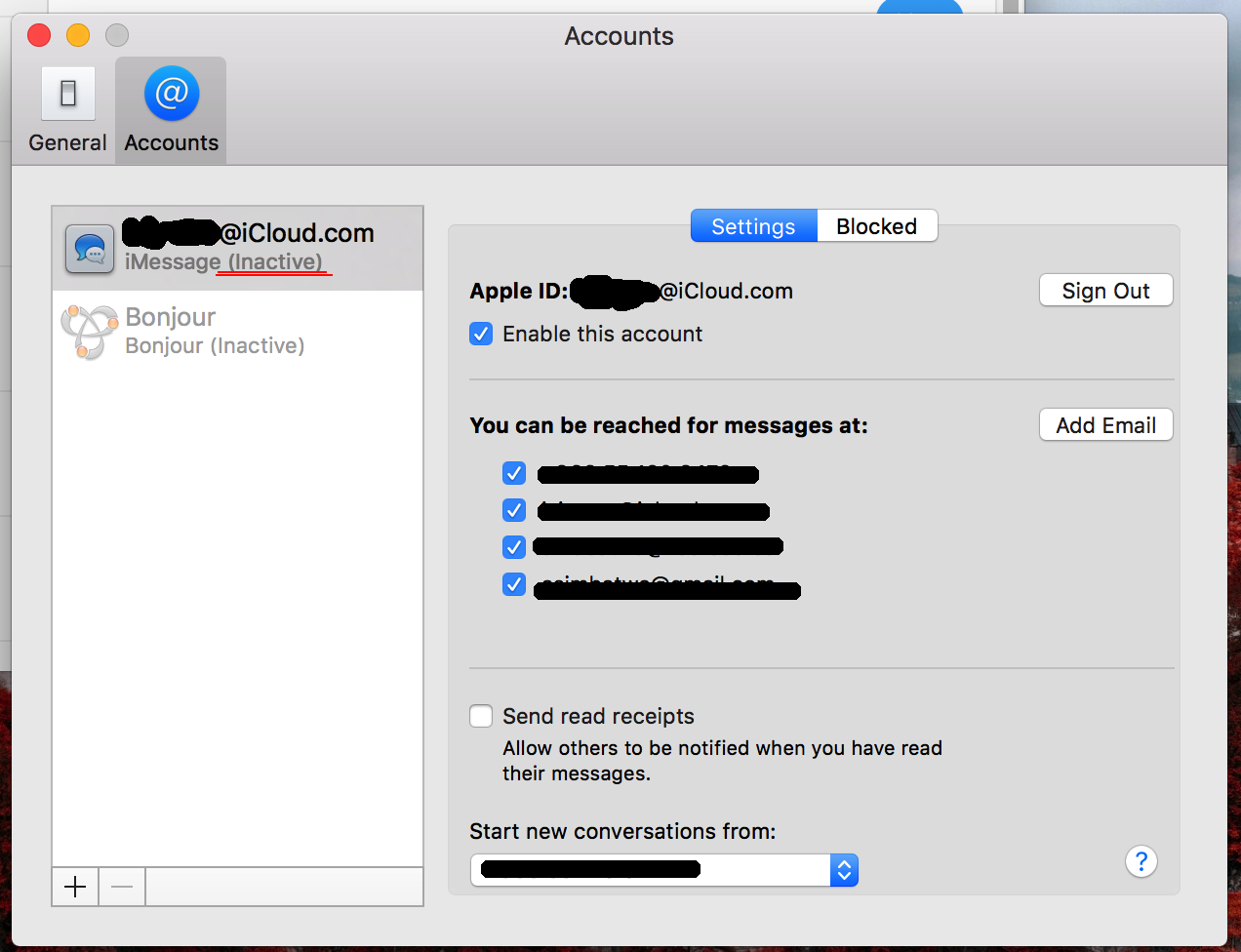The image size is (1241, 952).
Task: Remove account with the minus button
Action: 122,887
